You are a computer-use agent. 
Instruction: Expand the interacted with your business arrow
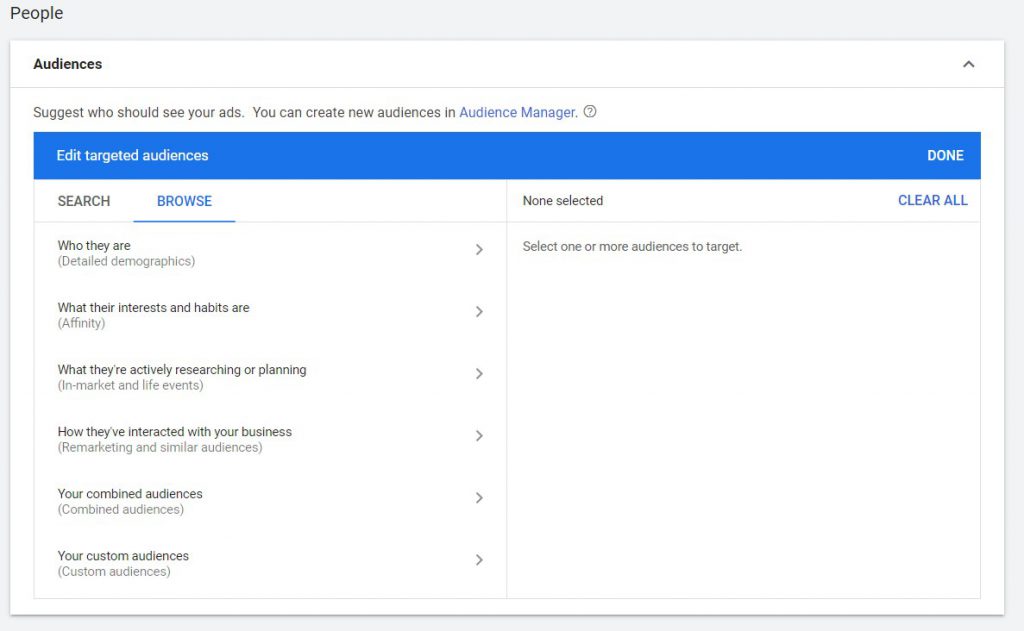(x=479, y=436)
